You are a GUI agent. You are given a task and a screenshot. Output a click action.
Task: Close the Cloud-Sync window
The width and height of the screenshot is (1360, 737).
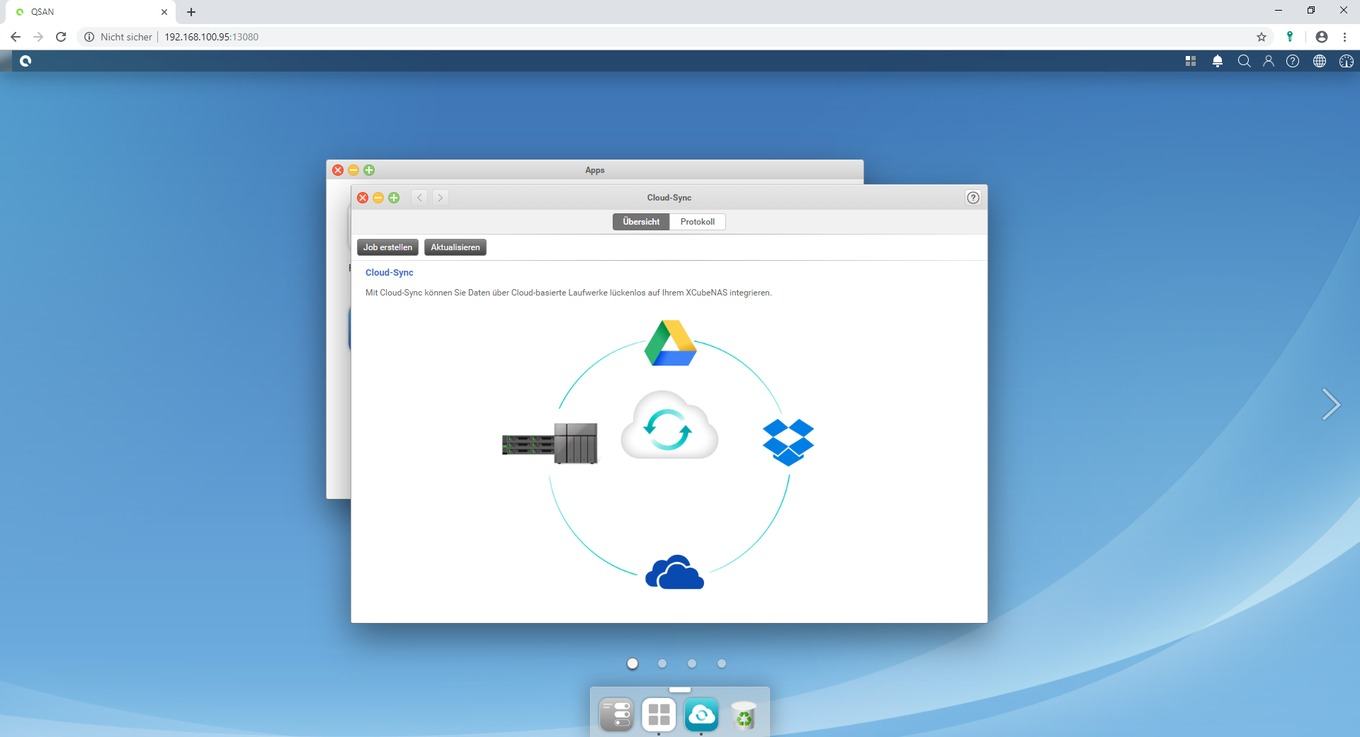pyautogui.click(x=363, y=197)
